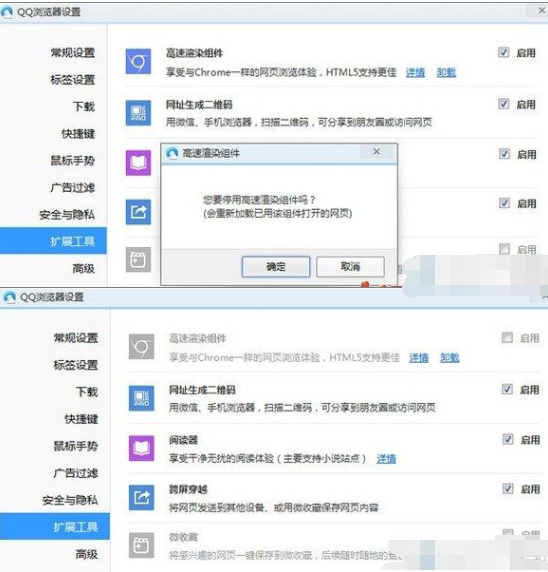Click the 网址生成二维码 QR icon in upper window
548x572 pixels.
[x=138, y=113]
